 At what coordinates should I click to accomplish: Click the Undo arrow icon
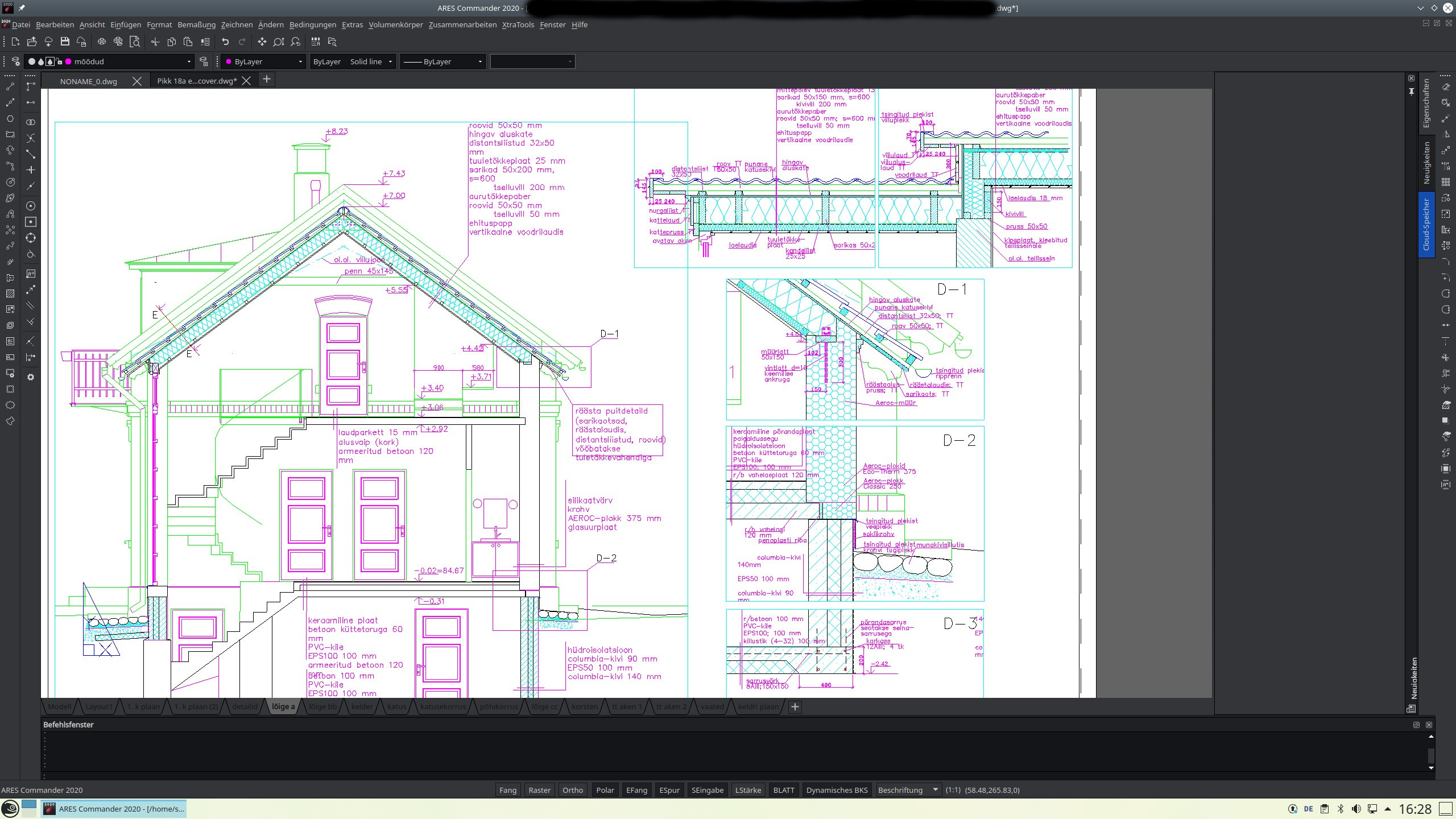pos(225,42)
